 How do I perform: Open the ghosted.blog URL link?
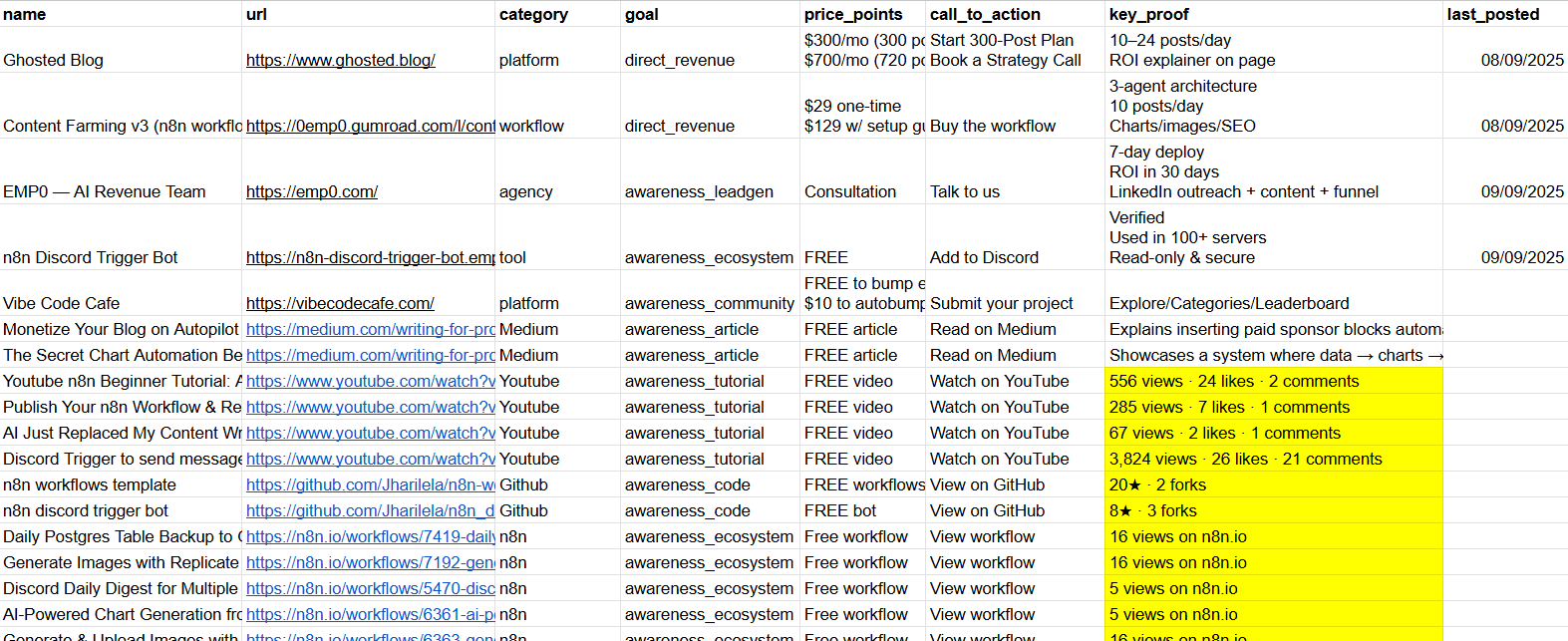[340, 60]
